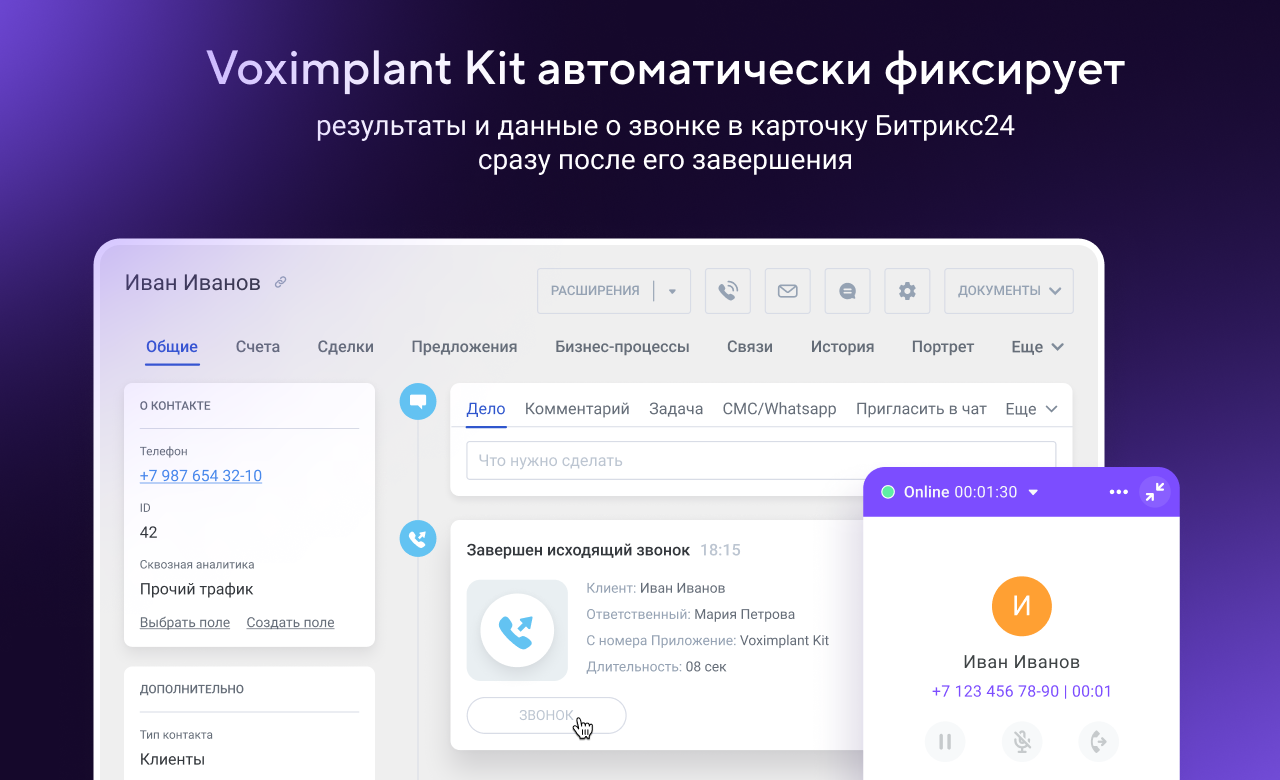Open the chat messenger icon in the toolbar
The width and height of the screenshot is (1280, 780).
847,290
